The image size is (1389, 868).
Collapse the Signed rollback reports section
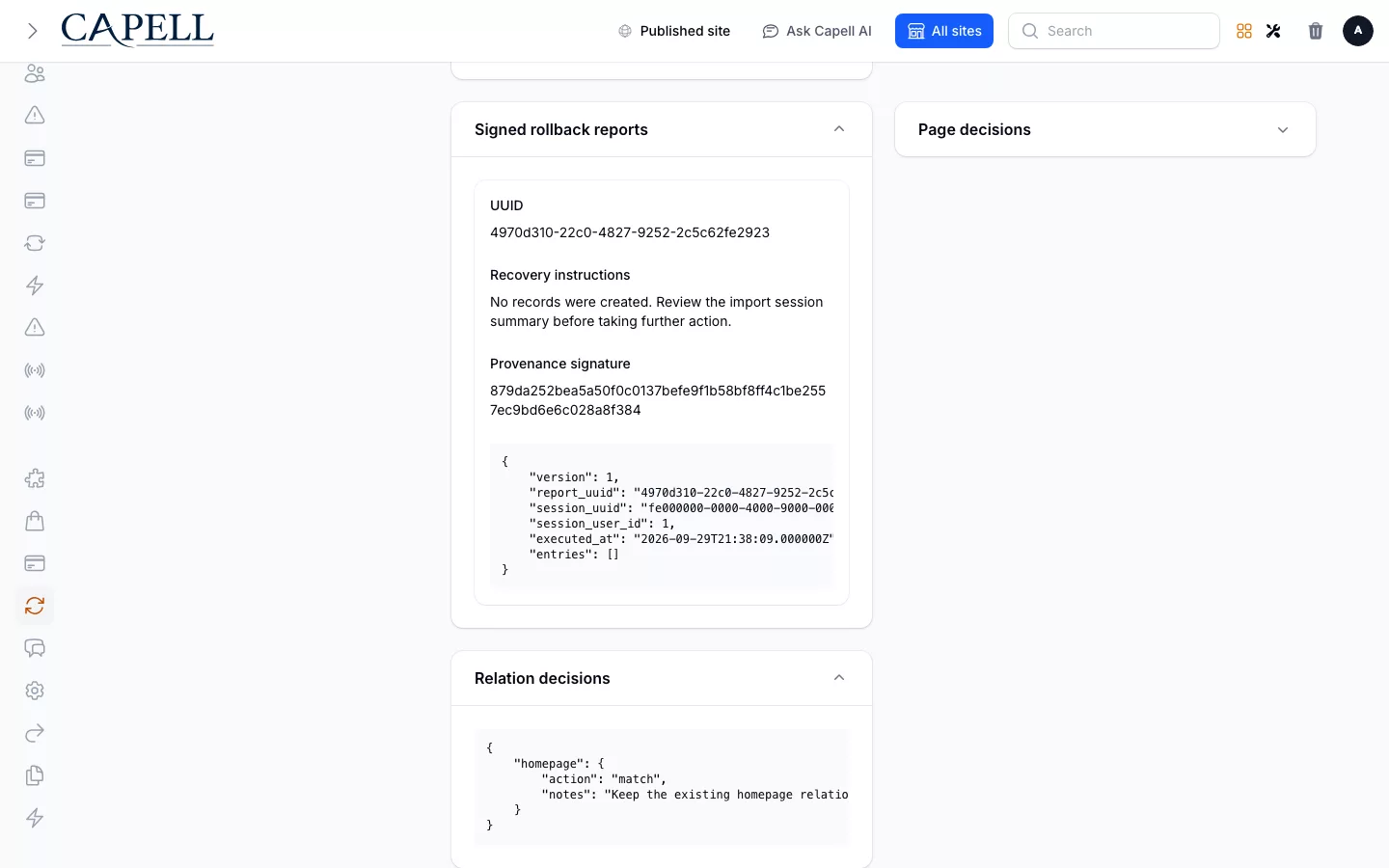coord(839,129)
